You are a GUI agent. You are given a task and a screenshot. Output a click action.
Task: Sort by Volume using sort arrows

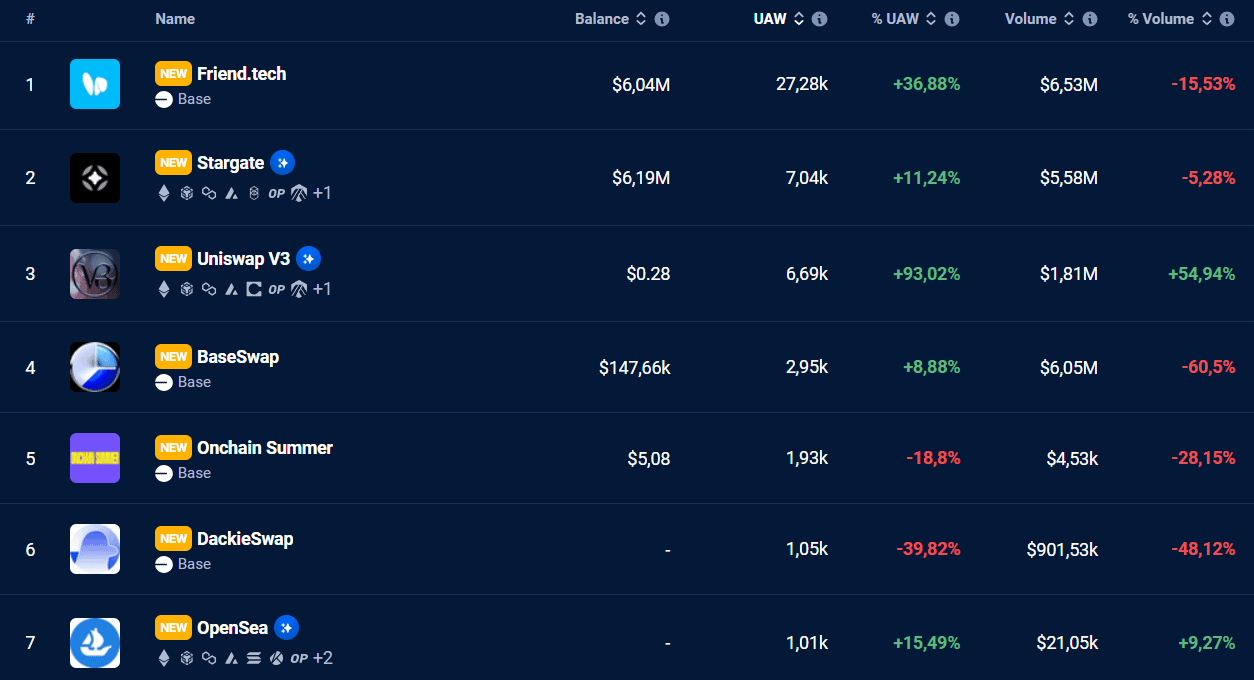[x=1069, y=19]
